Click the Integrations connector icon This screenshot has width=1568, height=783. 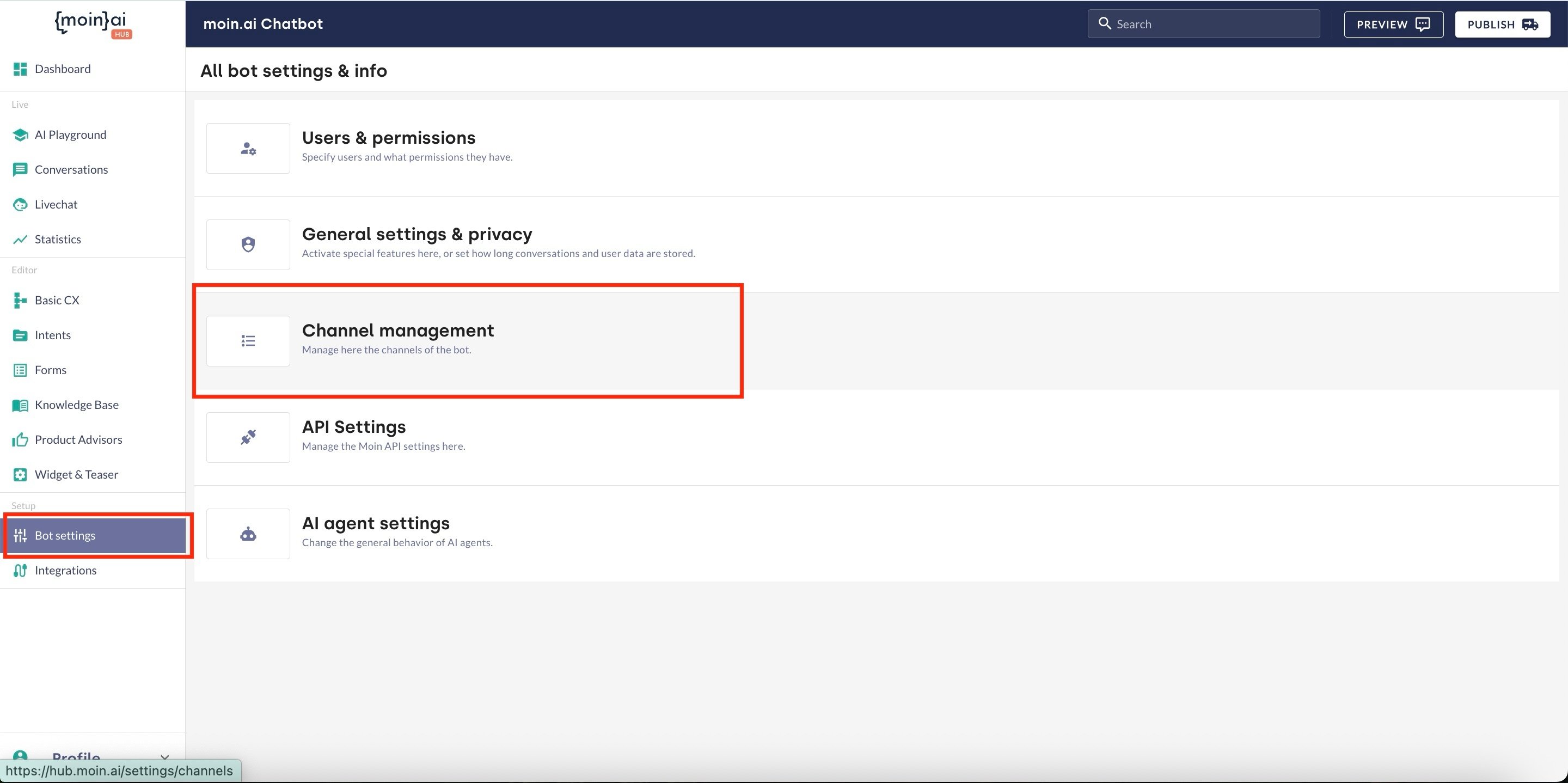(20, 571)
